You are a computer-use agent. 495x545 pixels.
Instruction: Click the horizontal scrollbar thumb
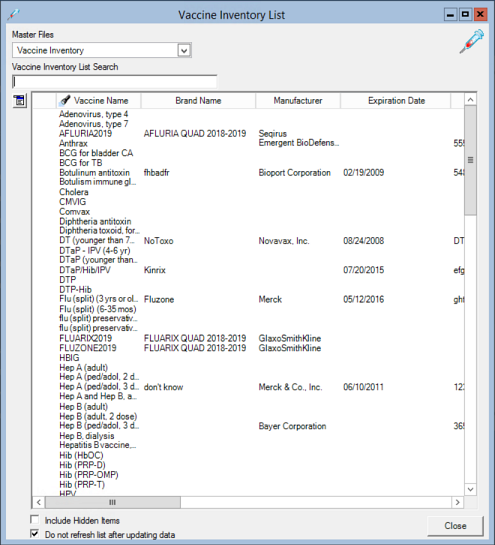click(113, 502)
